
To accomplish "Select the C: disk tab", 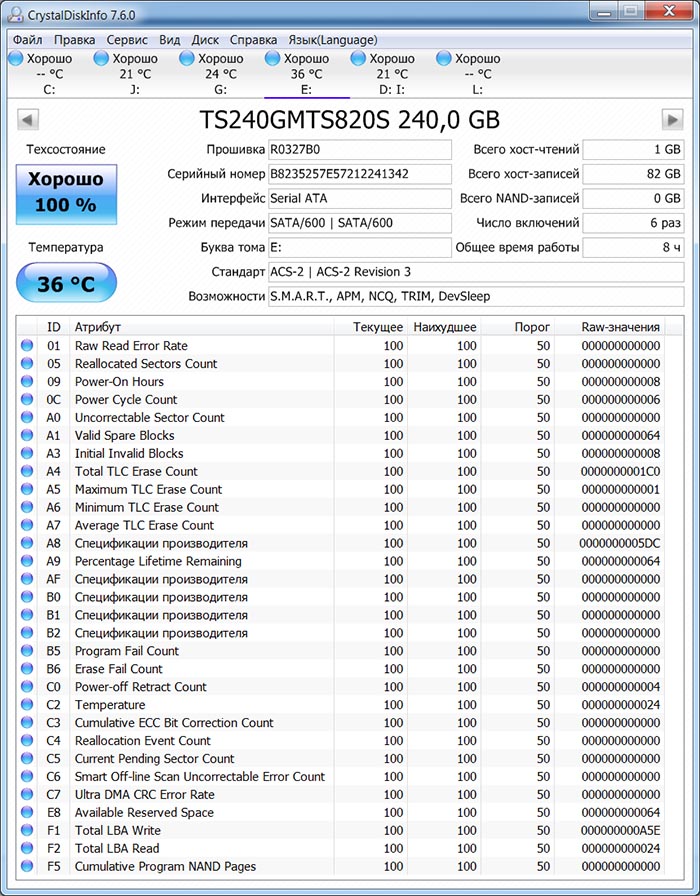I will (50, 74).
